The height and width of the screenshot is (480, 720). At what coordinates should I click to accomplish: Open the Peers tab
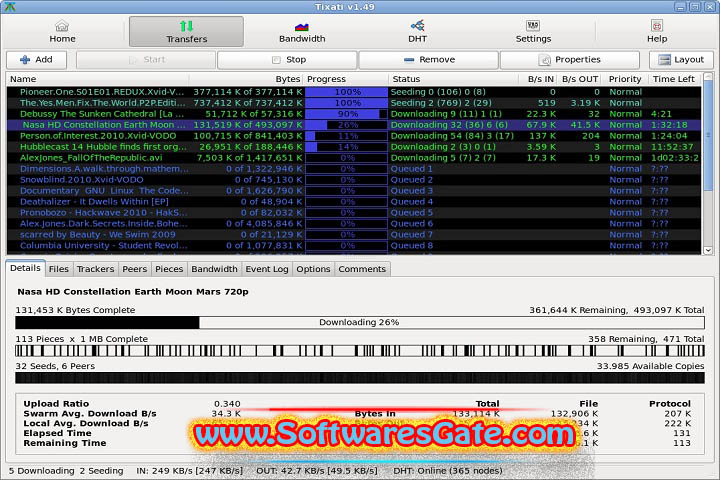click(135, 269)
